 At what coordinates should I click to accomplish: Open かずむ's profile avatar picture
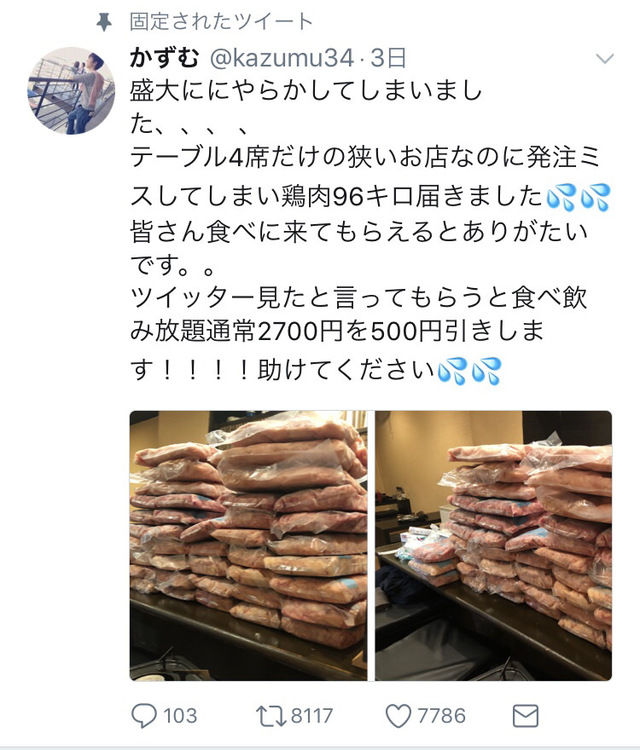[x=71, y=90]
